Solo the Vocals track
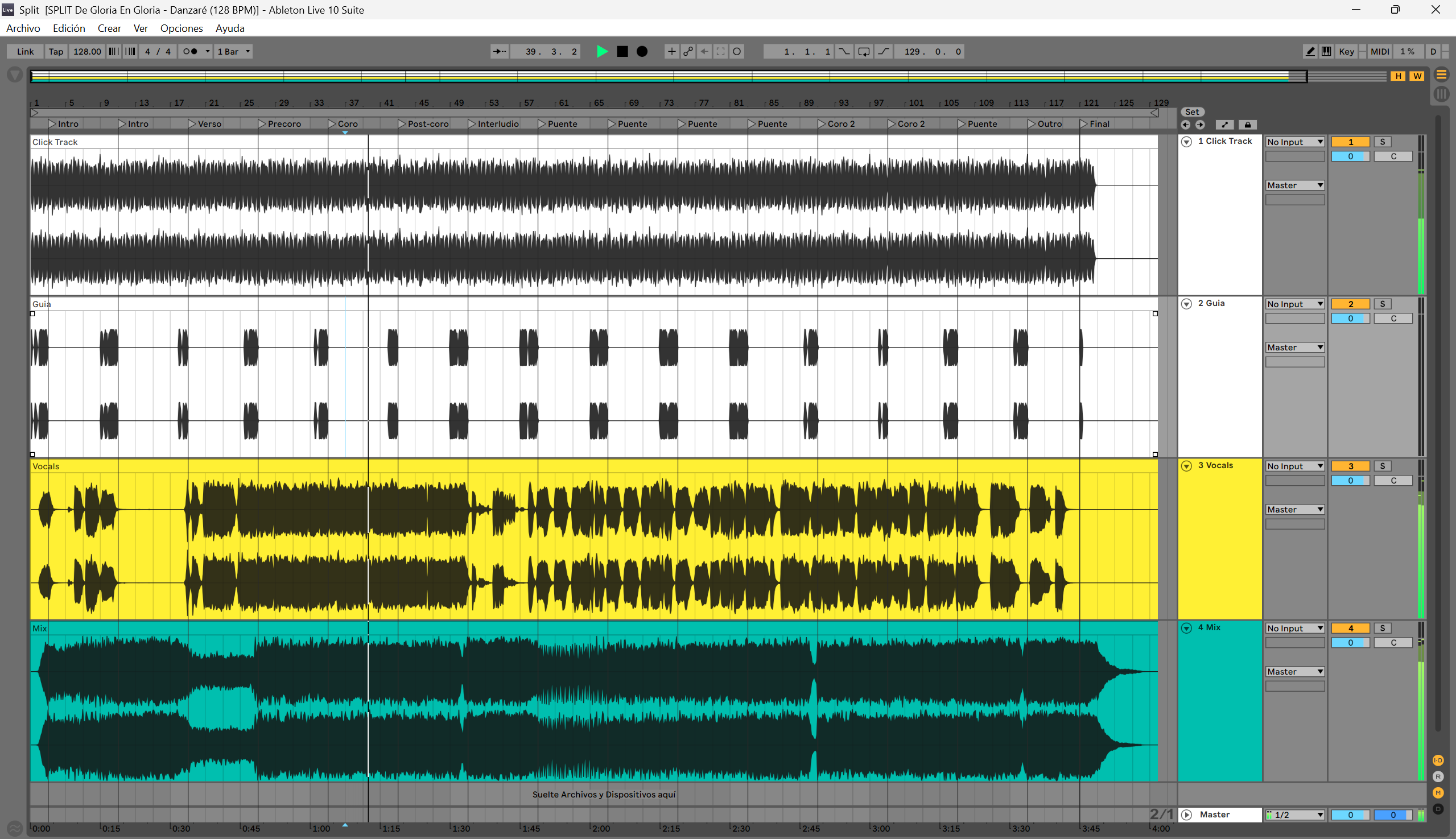Viewport: 1456px width, 839px height. (x=1382, y=466)
